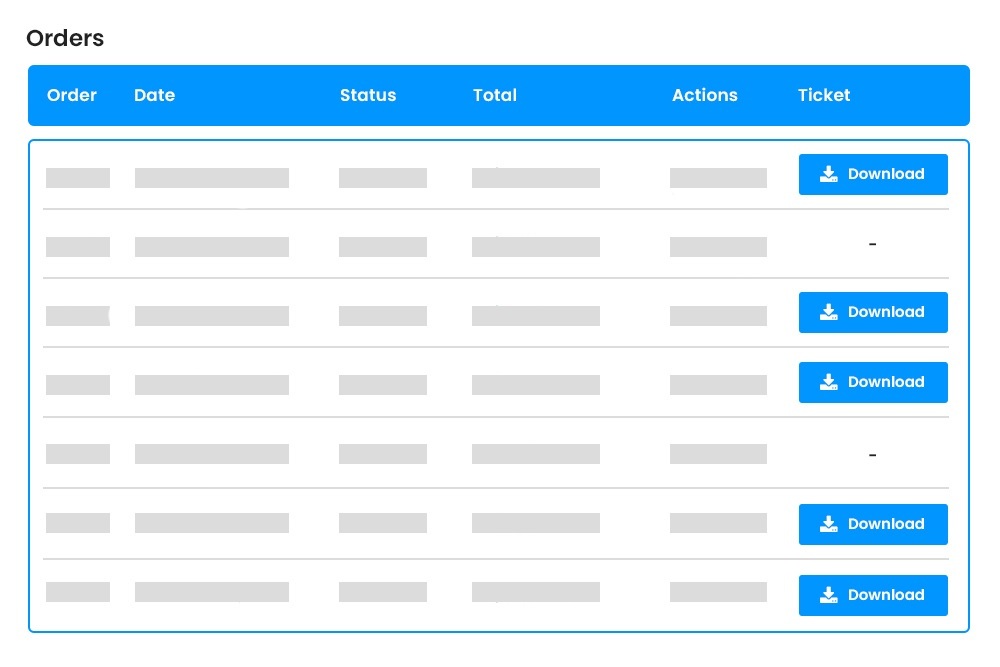Select the third row's Date placeholder
This screenshot has height=667, width=1000.
click(212, 316)
